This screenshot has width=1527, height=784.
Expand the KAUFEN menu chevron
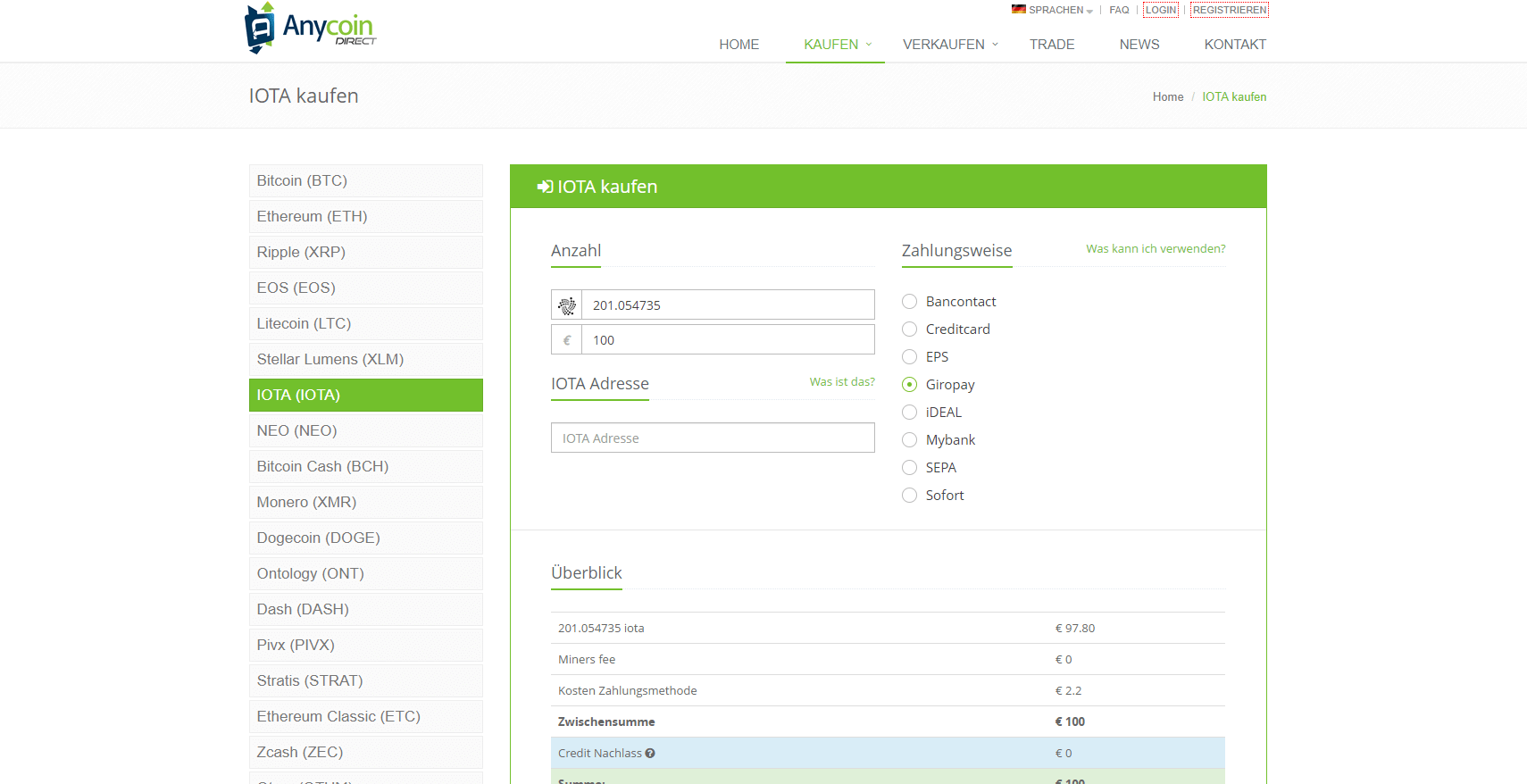click(x=869, y=44)
